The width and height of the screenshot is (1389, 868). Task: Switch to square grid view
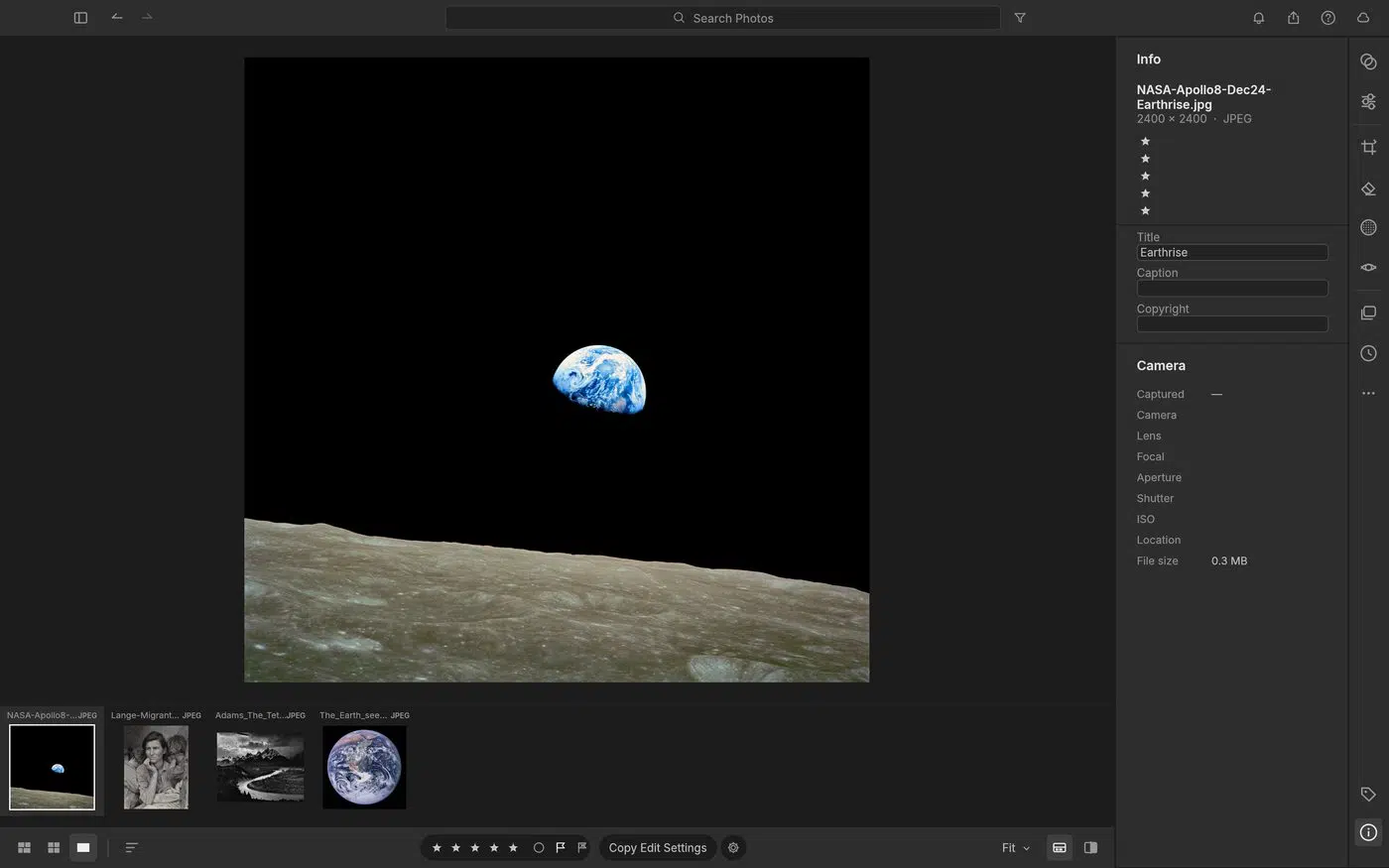click(x=54, y=847)
